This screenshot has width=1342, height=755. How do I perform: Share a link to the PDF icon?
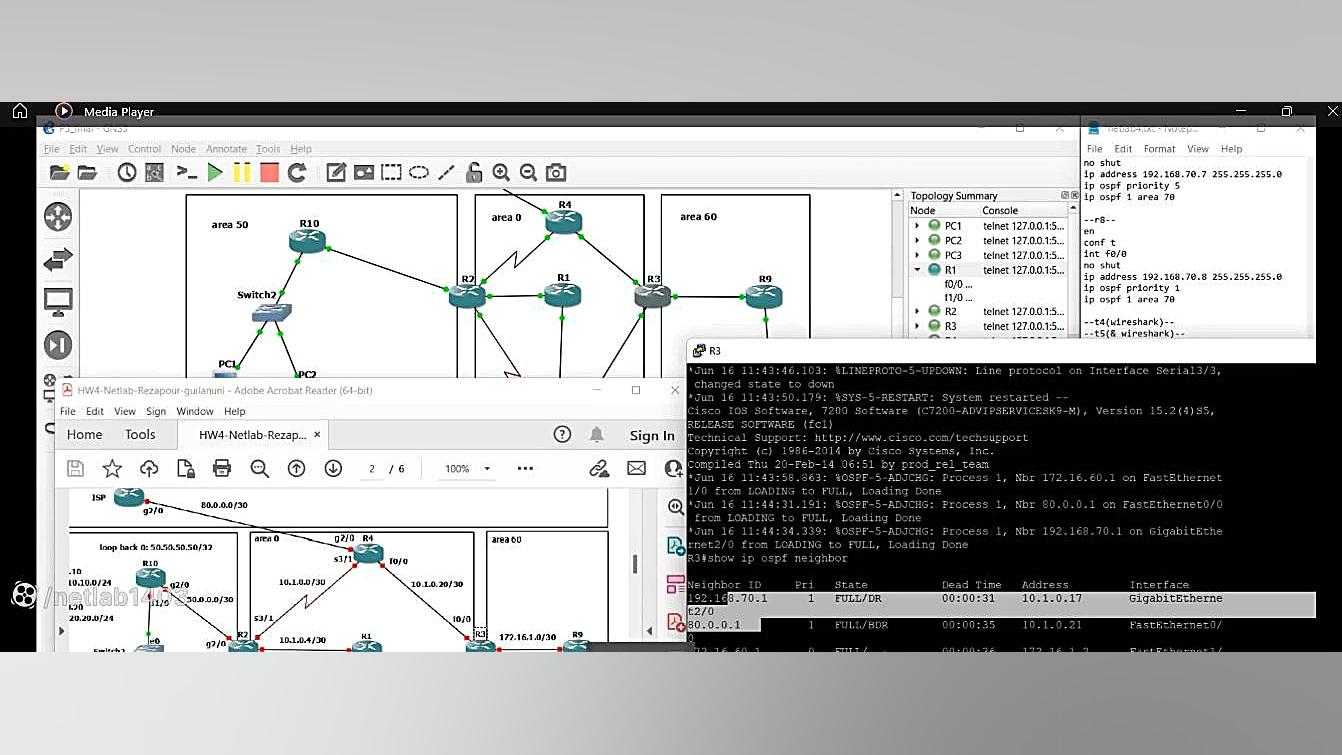[x=599, y=468]
